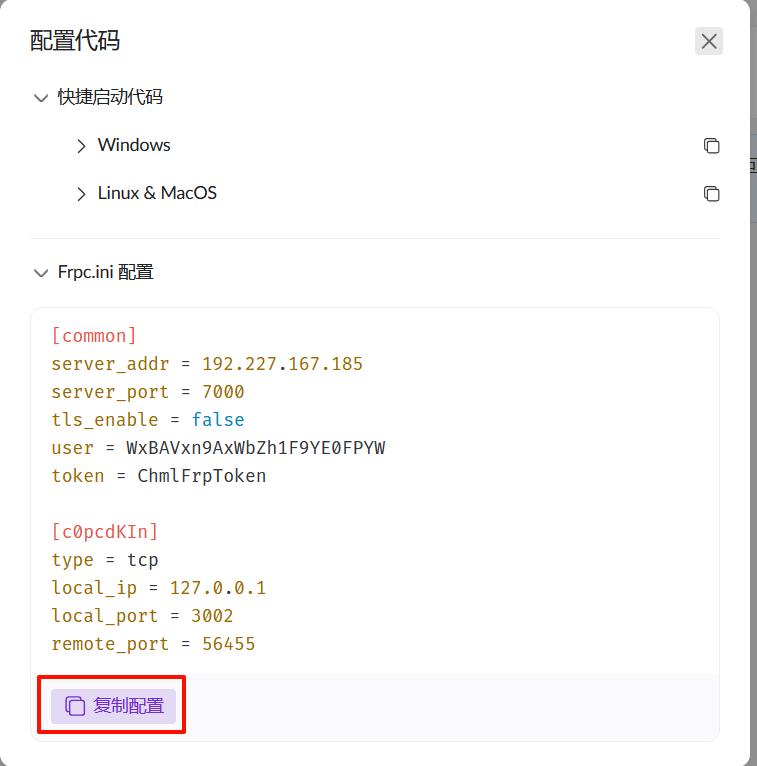Close the 配置代码 dialog

(709, 41)
